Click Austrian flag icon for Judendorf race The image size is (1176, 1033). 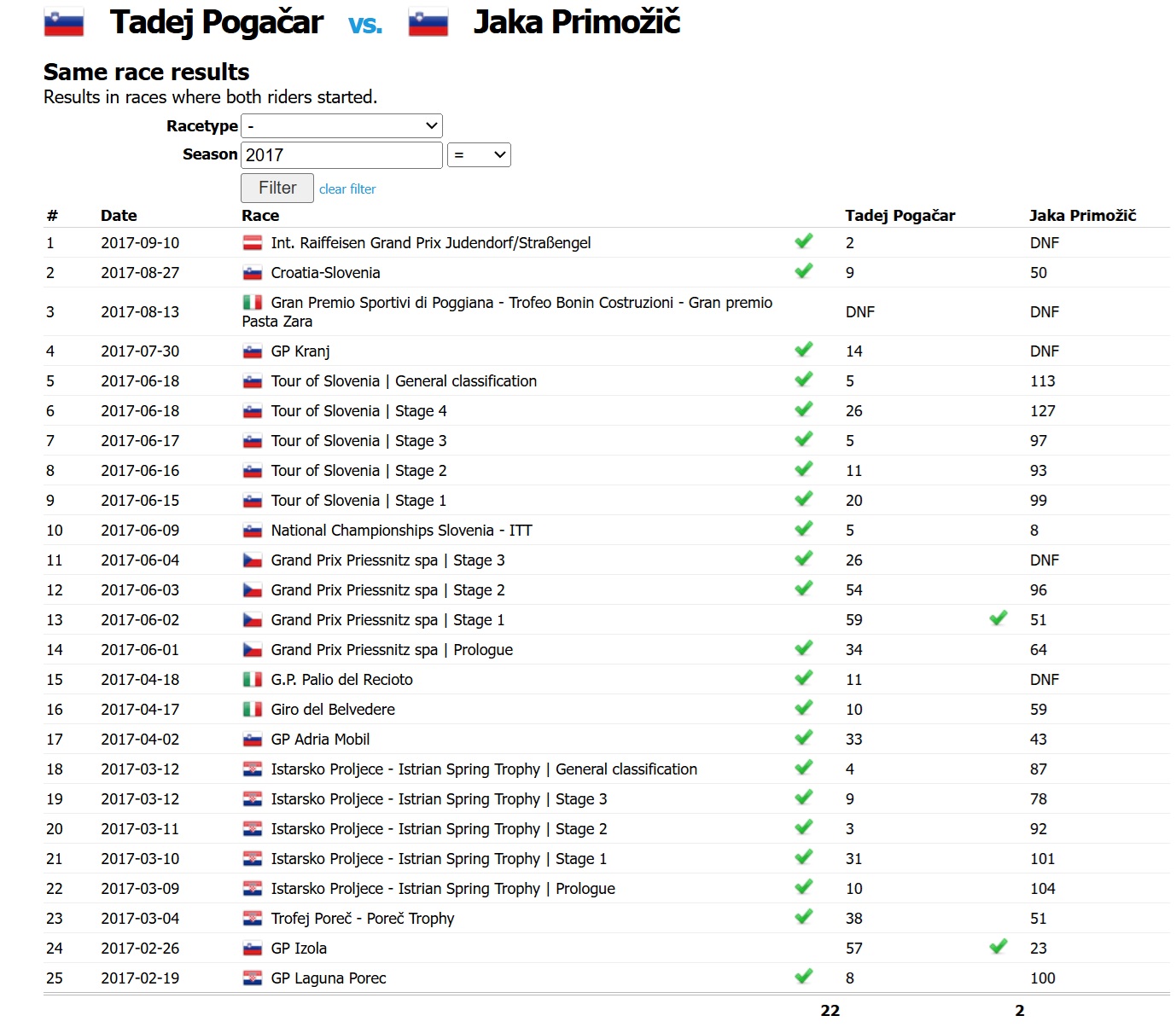click(x=253, y=243)
